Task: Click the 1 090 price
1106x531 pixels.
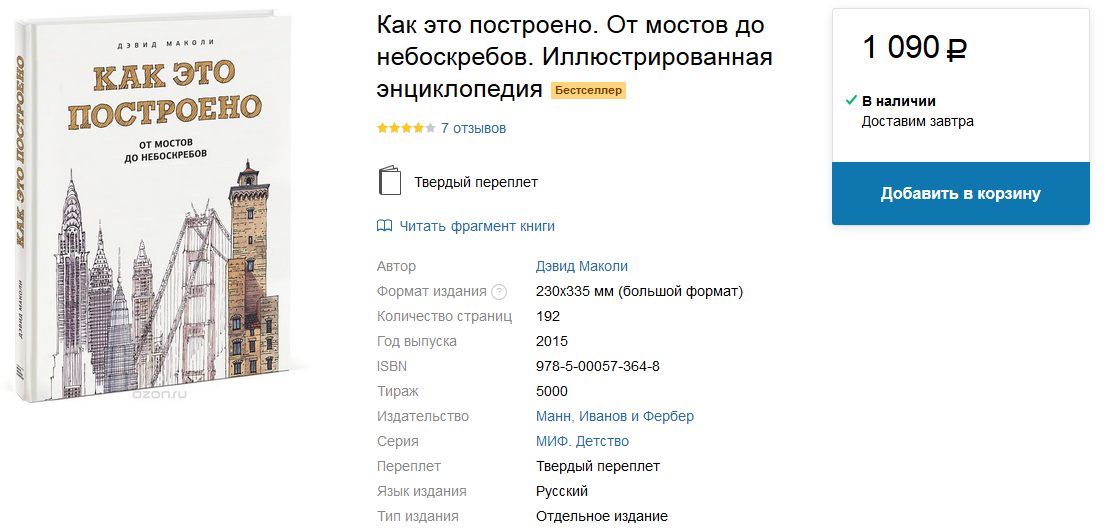Action: [901, 47]
